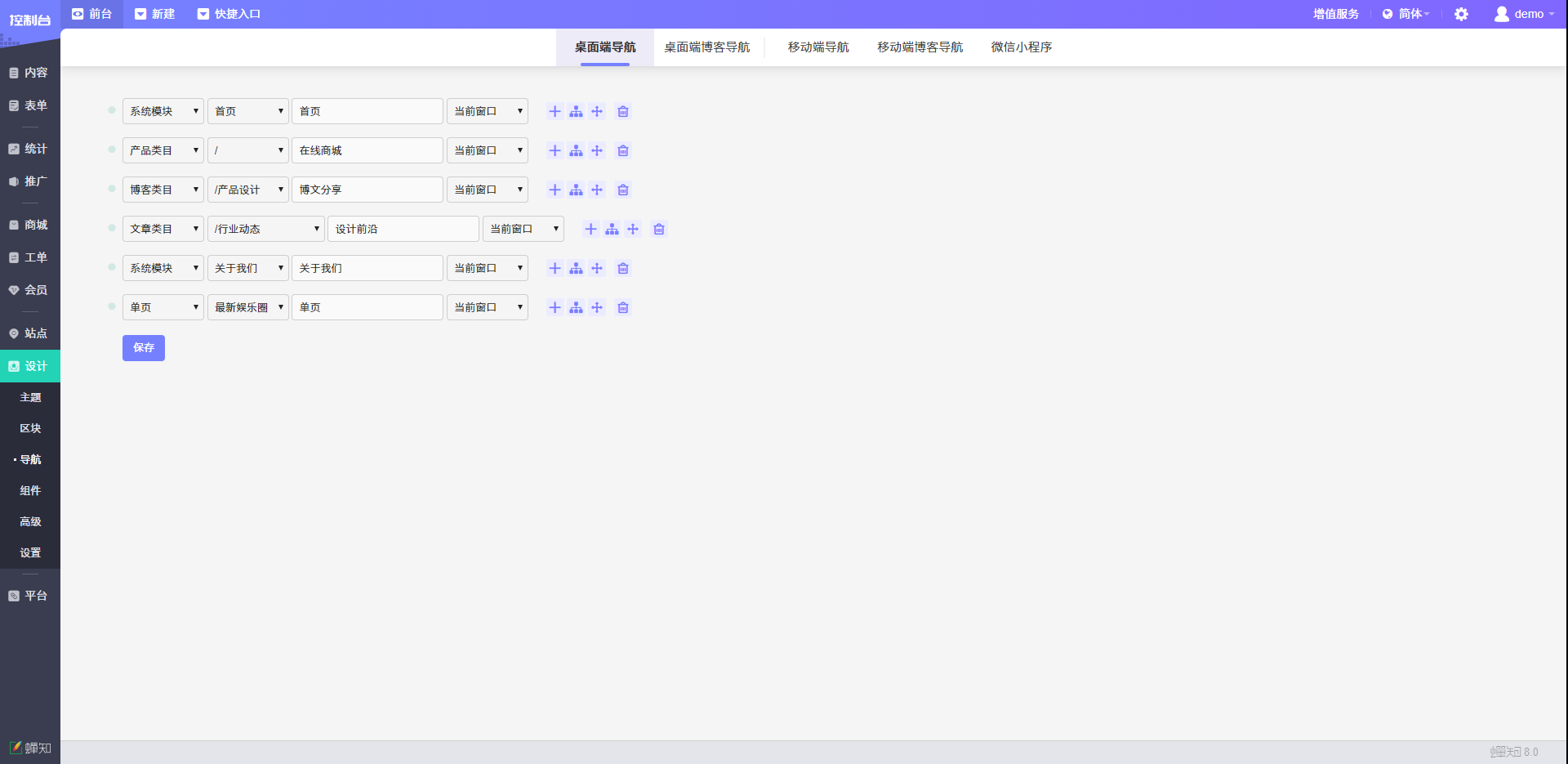This screenshot has width=1568, height=764.
Task: Delete the 设计前沿 navigation row with its trash icon
Action: (659, 229)
